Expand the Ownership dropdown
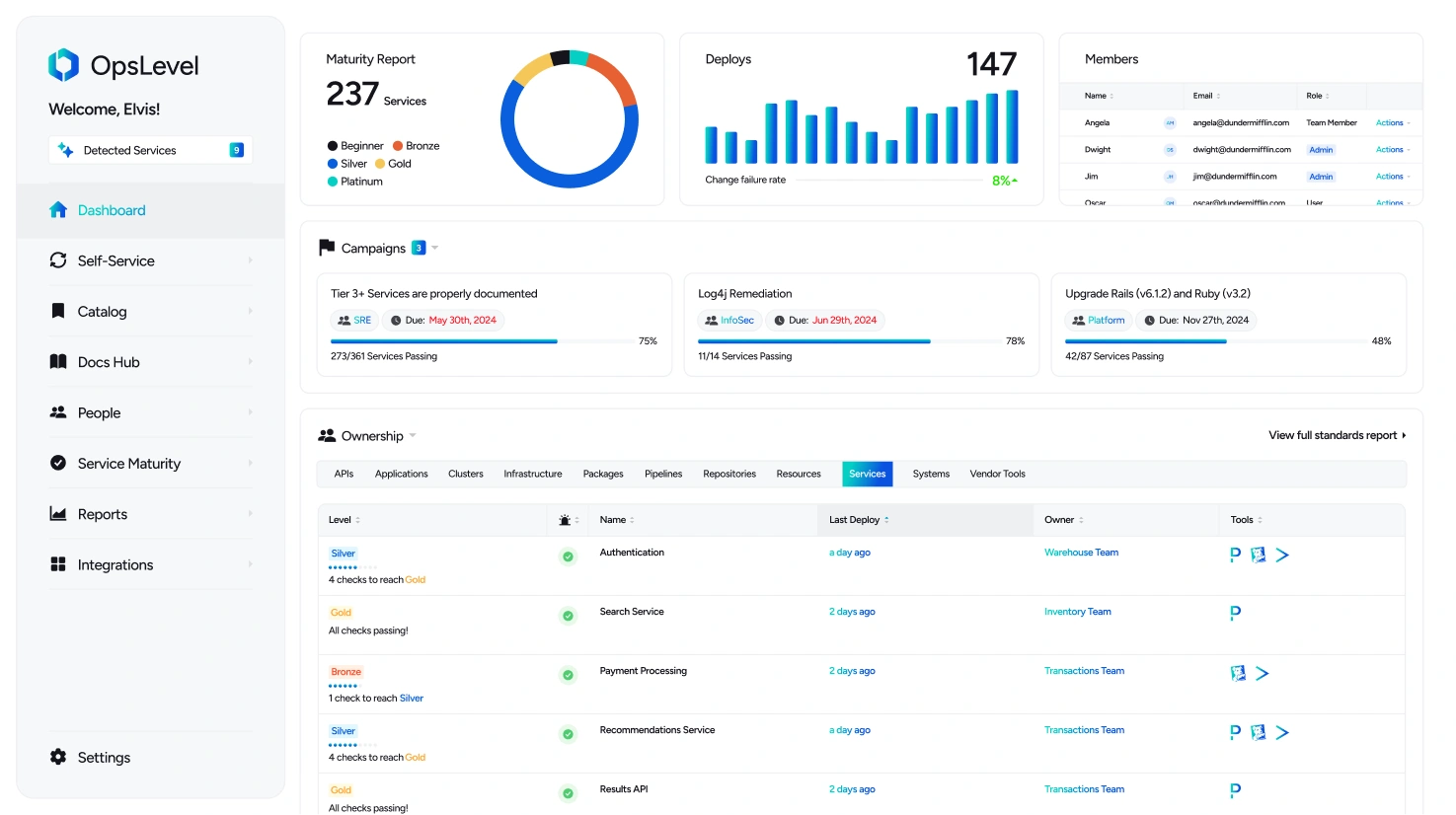This screenshot has width=1456, height=815. click(413, 435)
